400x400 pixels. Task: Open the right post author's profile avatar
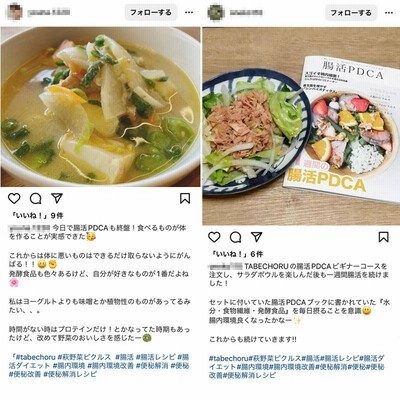(216, 12)
